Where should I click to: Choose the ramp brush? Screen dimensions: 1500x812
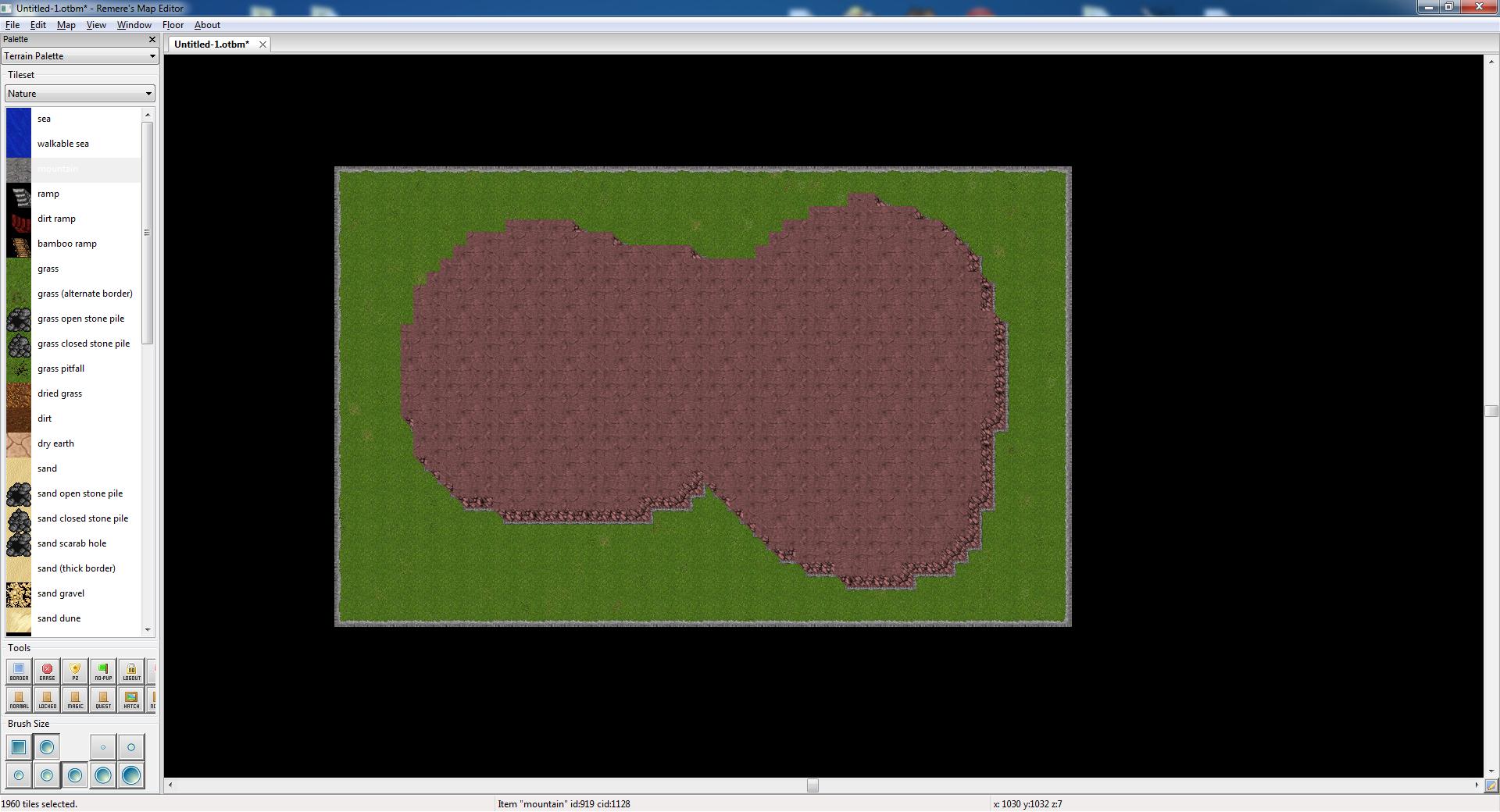[73, 194]
